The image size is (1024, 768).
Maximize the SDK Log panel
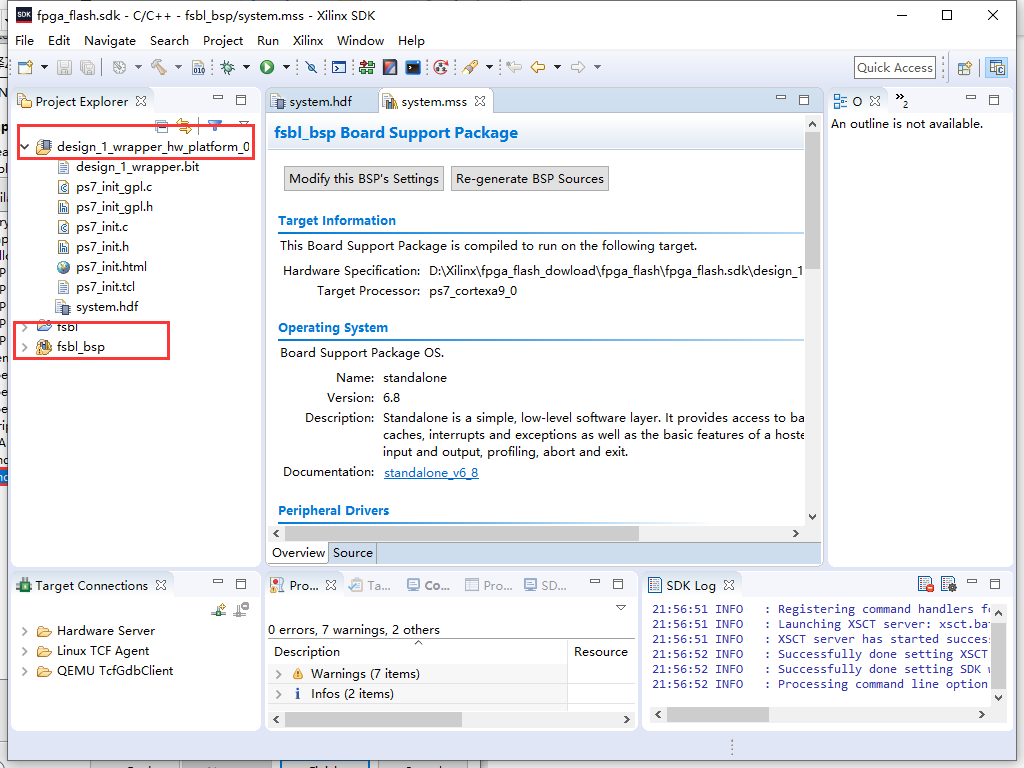pyautogui.click(x=995, y=583)
